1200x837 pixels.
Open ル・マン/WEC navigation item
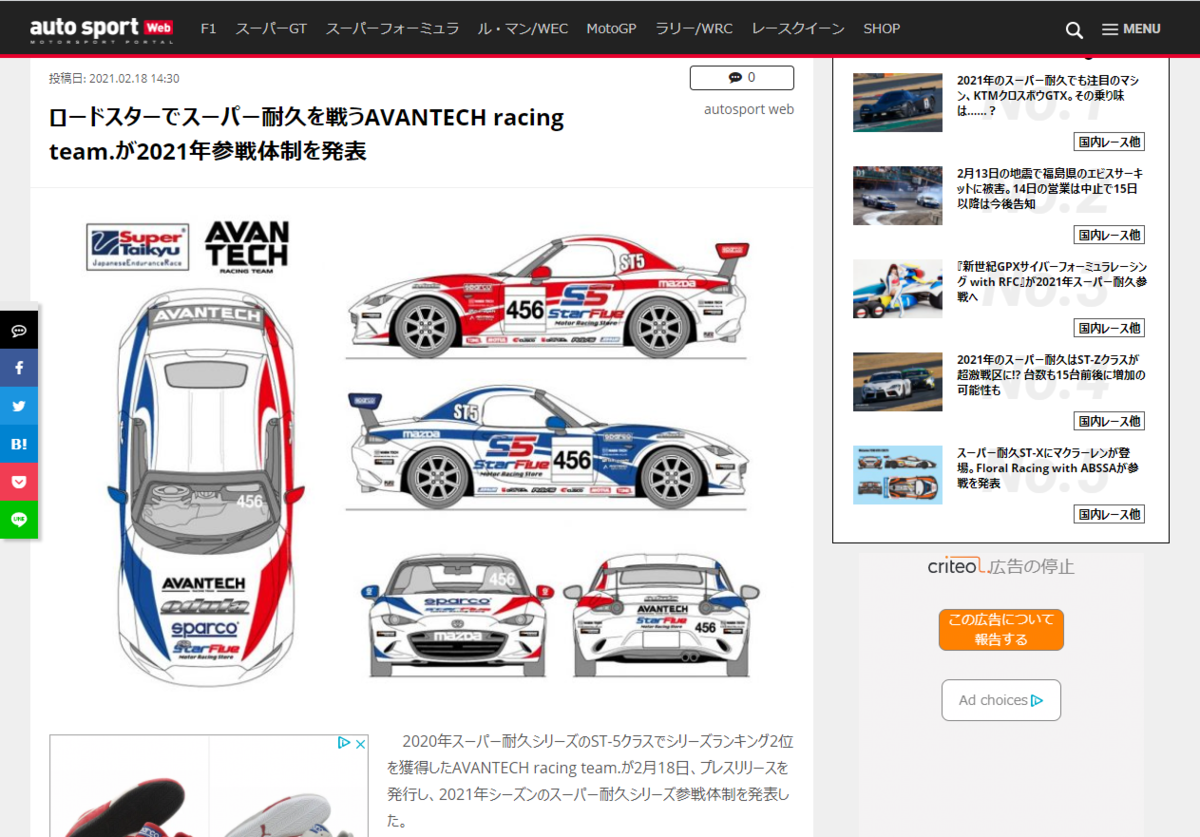click(x=523, y=29)
